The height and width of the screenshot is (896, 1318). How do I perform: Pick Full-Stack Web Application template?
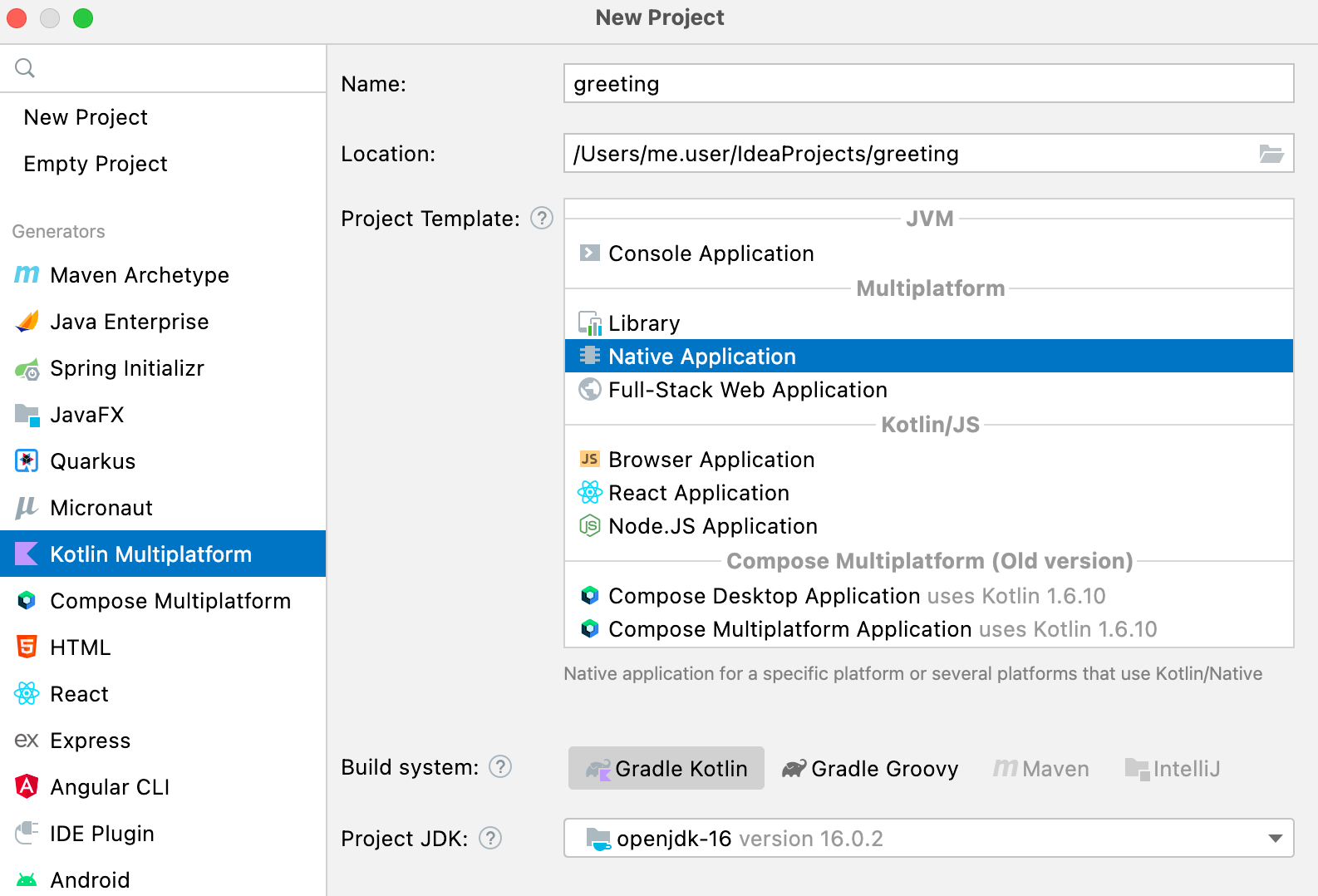point(929,389)
